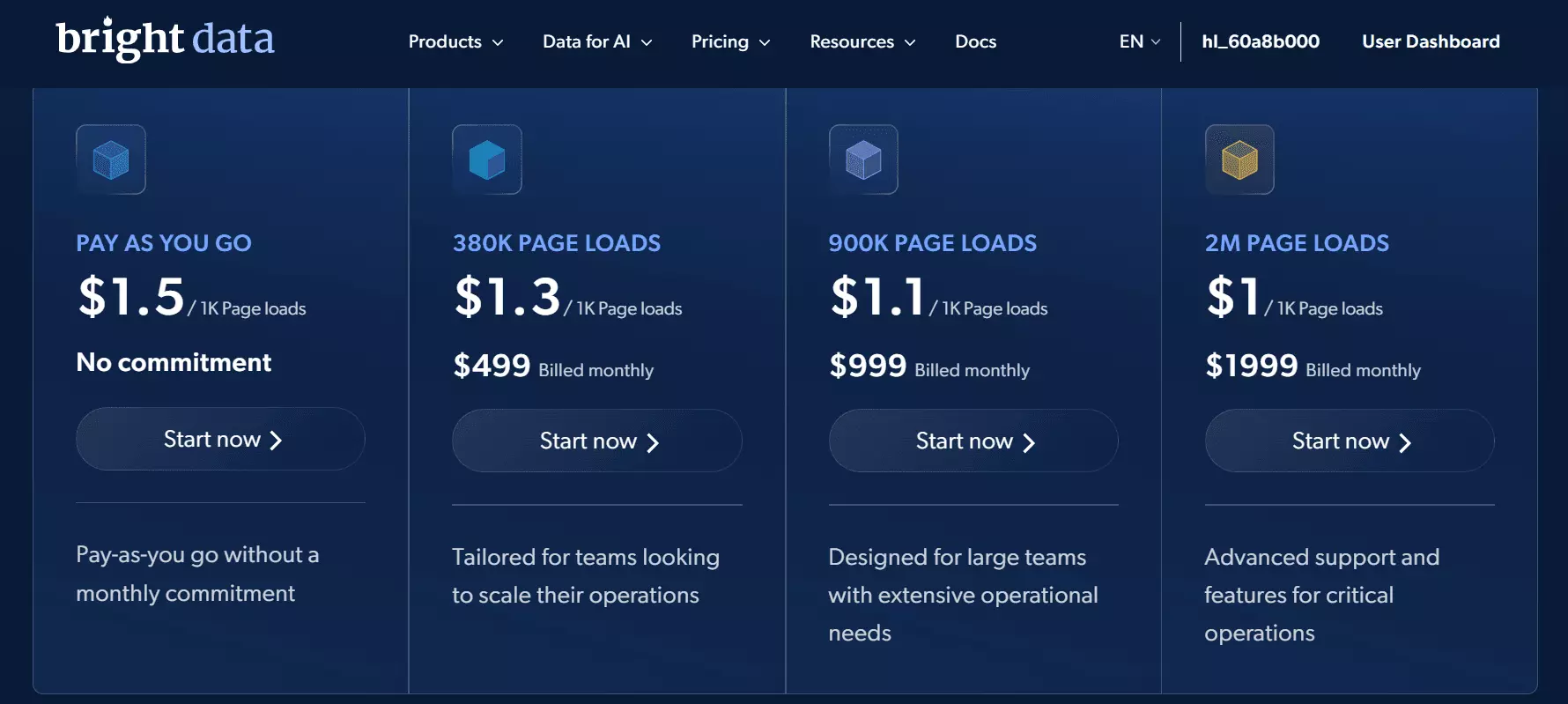Image resolution: width=1568 pixels, height=704 pixels.
Task: Expand the Data for AI menu
Action: pos(597,41)
